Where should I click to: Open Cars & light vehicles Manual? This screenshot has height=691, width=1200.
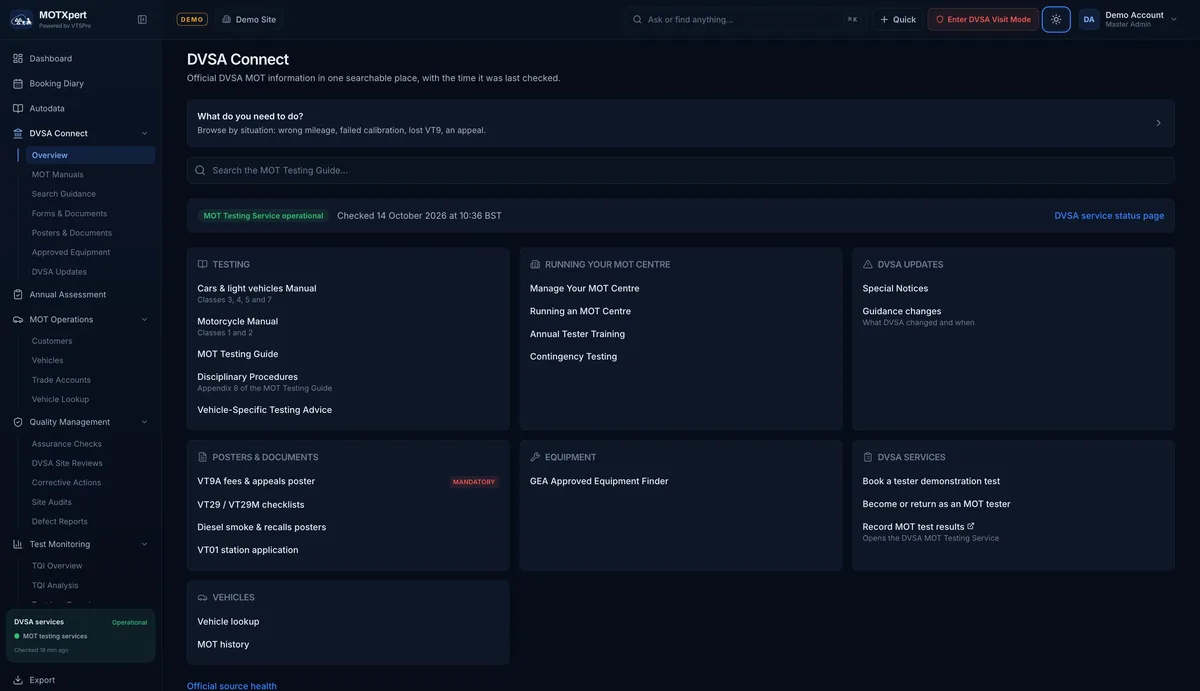[257, 288]
